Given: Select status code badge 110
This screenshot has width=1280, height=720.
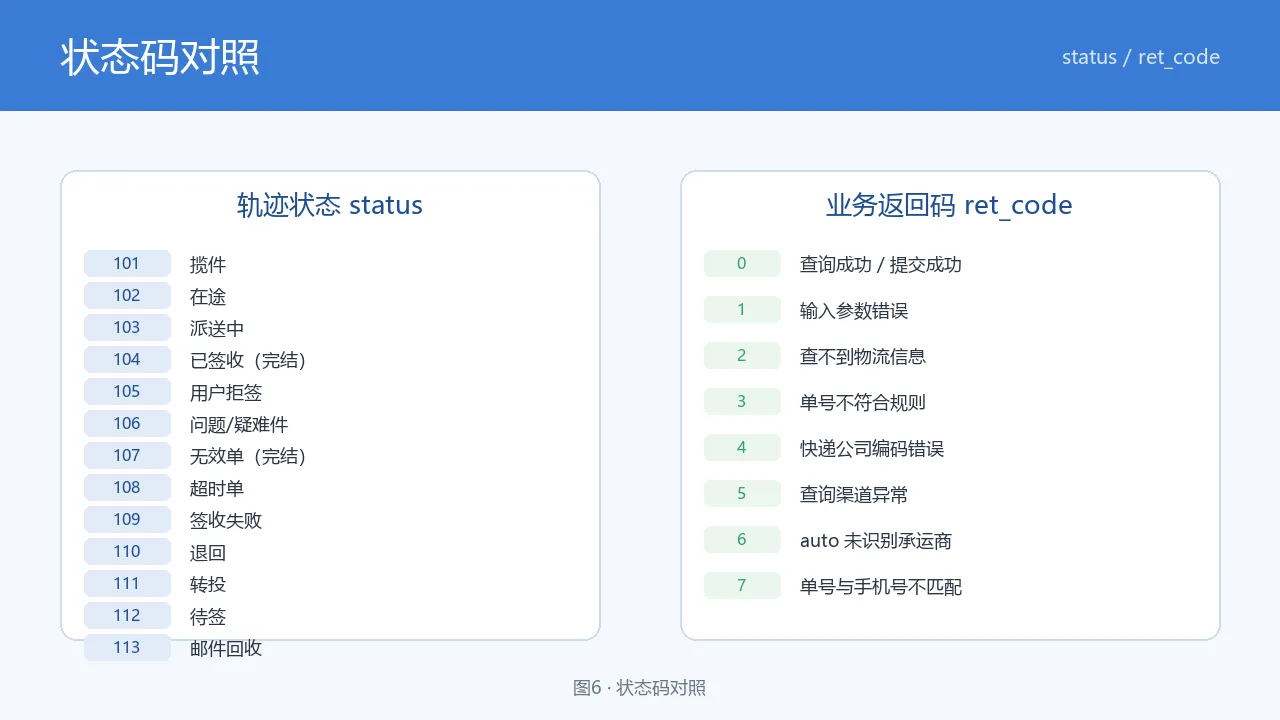Looking at the screenshot, I should click(x=127, y=552).
